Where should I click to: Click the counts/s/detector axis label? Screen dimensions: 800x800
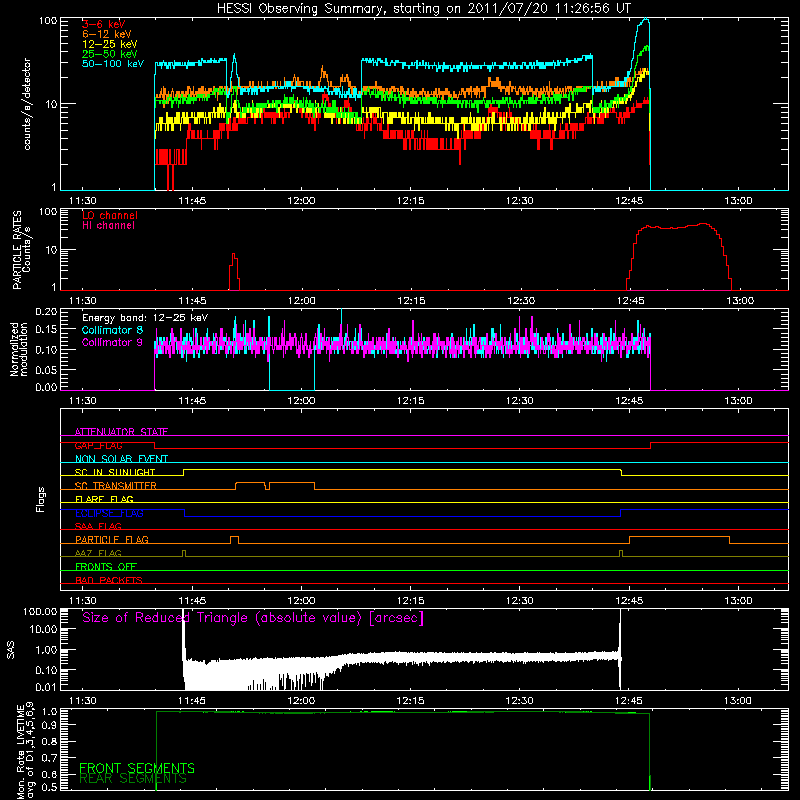click(27, 104)
